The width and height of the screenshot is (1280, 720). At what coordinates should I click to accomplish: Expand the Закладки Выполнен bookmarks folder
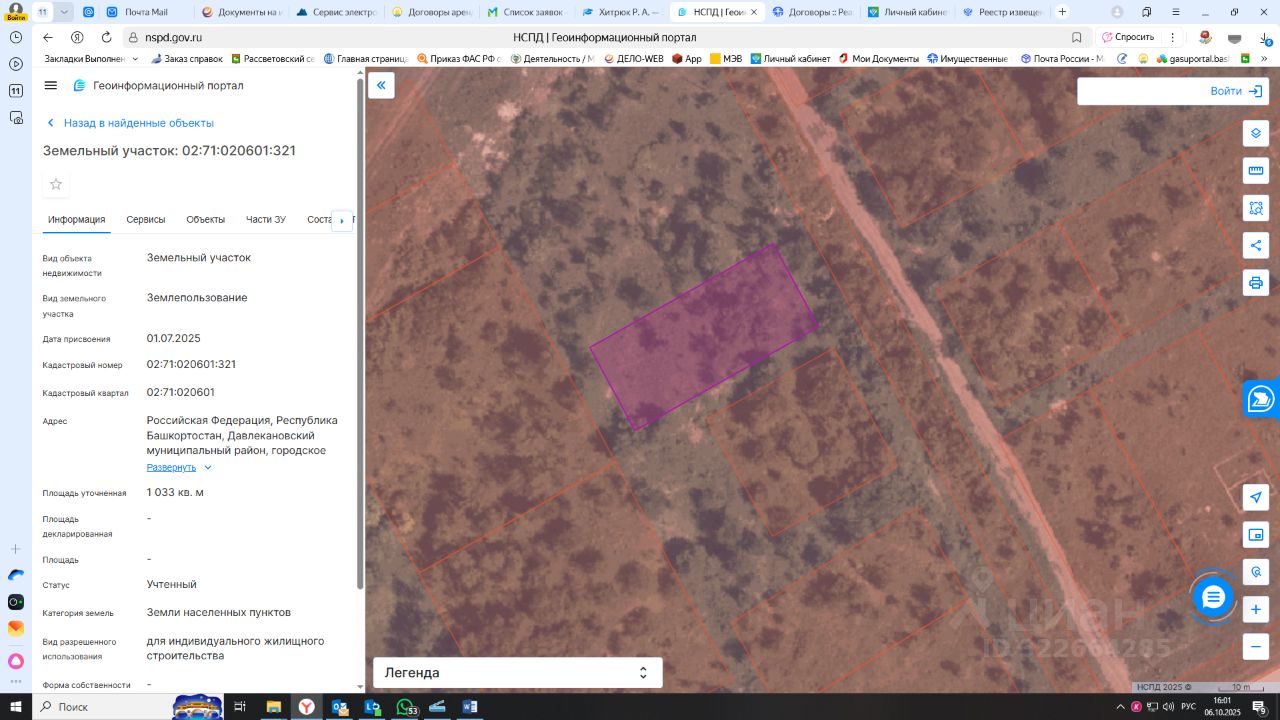pos(91,59)
